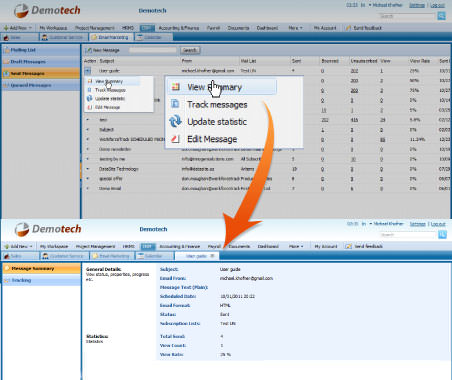Click the Demotech logo in the upper screen
The image size is (452, 380).
point(47,11)
